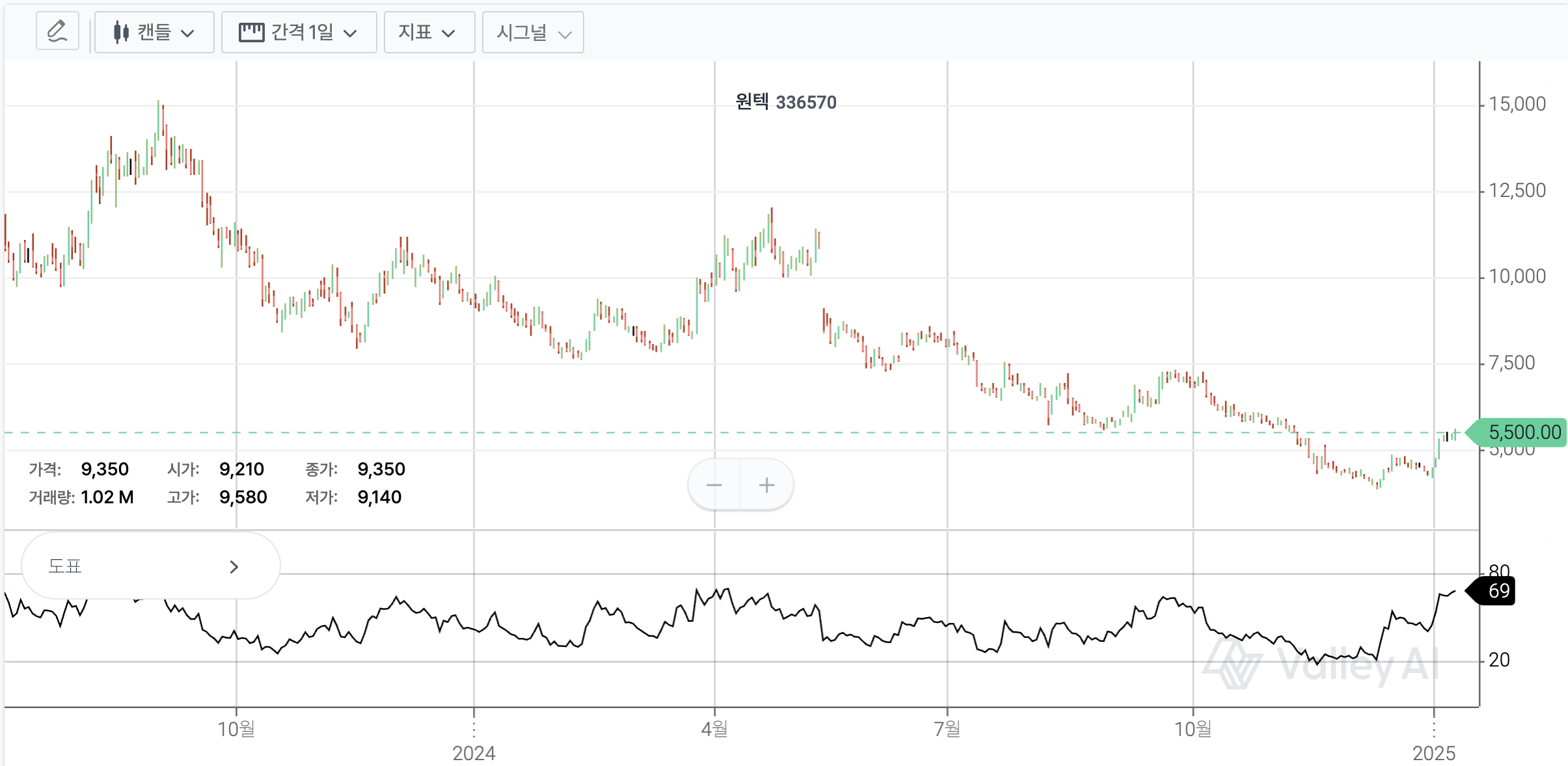This screenshot has height=766, width=1568.
Task: Open the 캔들 chart type dropdown arrow
Action: (188, 33)
